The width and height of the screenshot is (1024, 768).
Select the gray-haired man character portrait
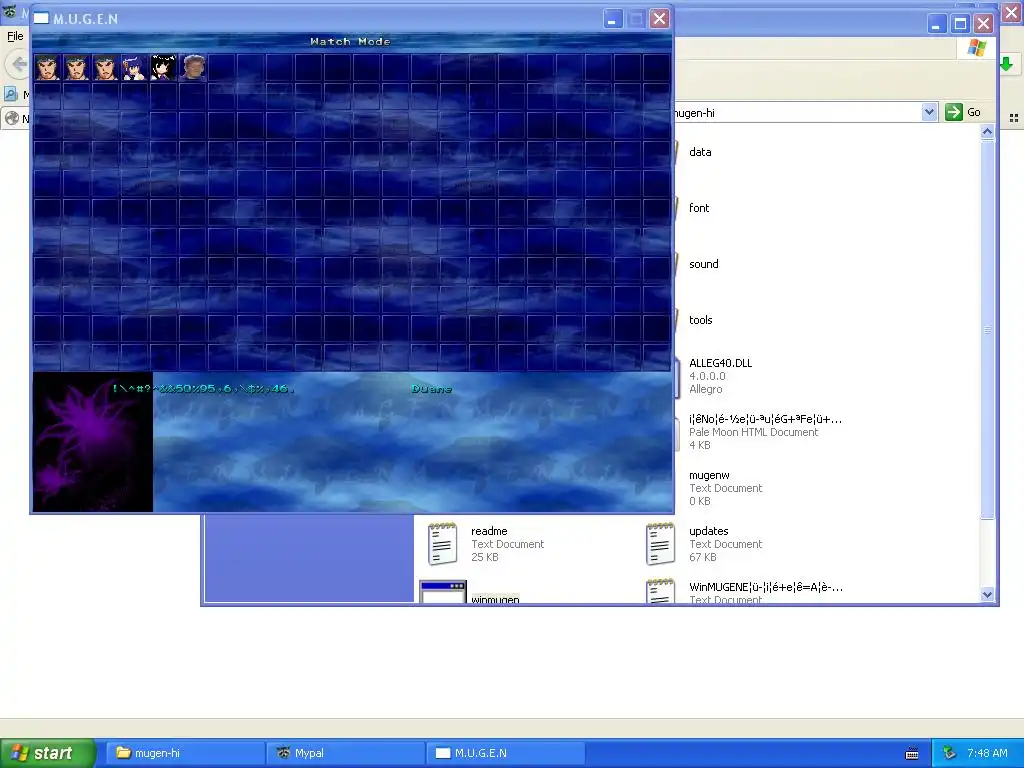[x=193, y=67]
